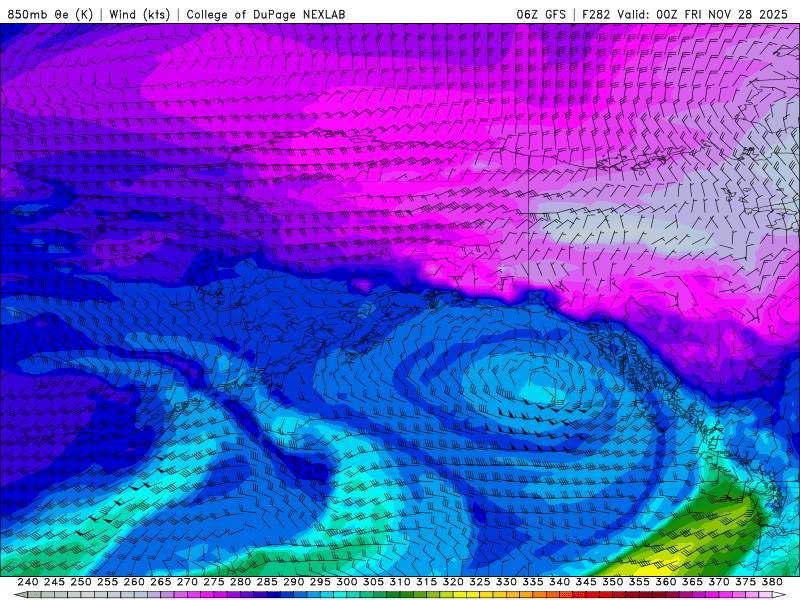Screen dimensions: 800x600
Task: Pick the 310 scale label
Action: click(x=400, y=582)
